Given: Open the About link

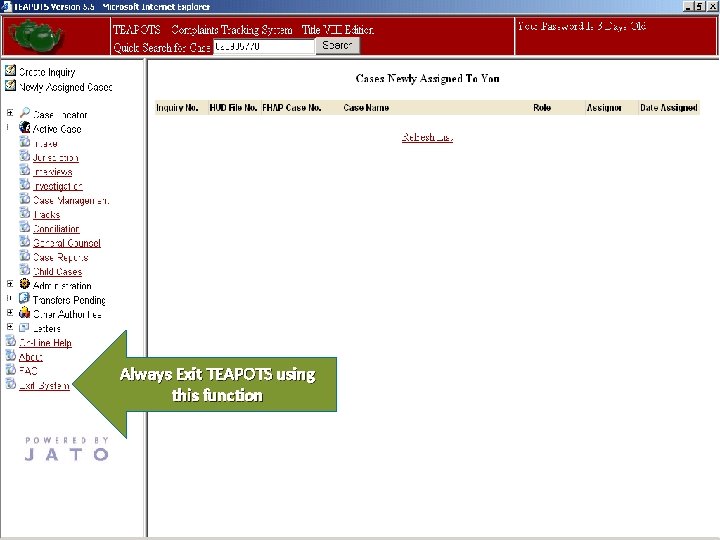Looking at the screenshot, I should coord(31,357).
